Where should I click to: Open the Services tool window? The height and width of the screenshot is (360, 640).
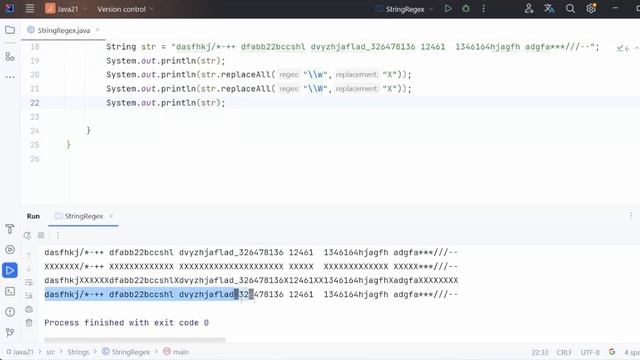coord(10,249)
